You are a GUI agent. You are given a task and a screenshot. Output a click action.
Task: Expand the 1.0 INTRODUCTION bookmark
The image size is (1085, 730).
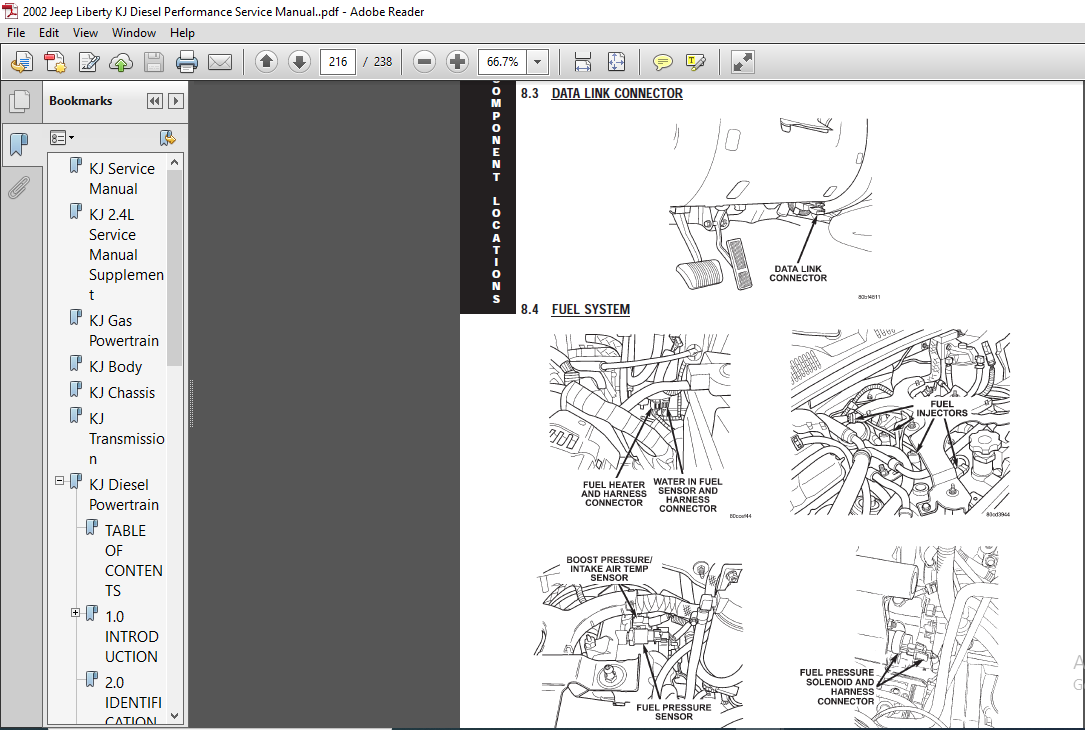click(75, 612)
